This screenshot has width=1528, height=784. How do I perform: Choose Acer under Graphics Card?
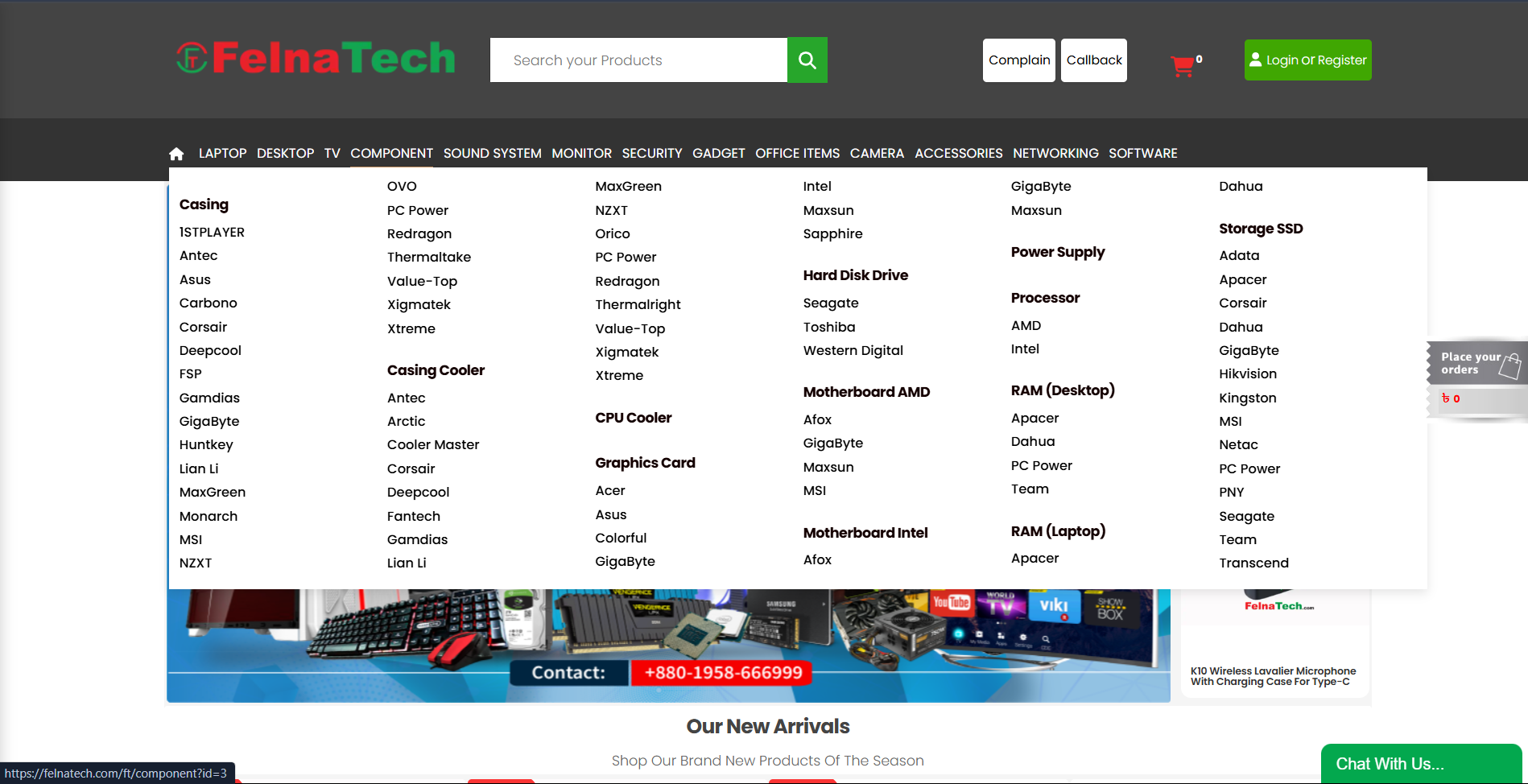click(610, 490)
